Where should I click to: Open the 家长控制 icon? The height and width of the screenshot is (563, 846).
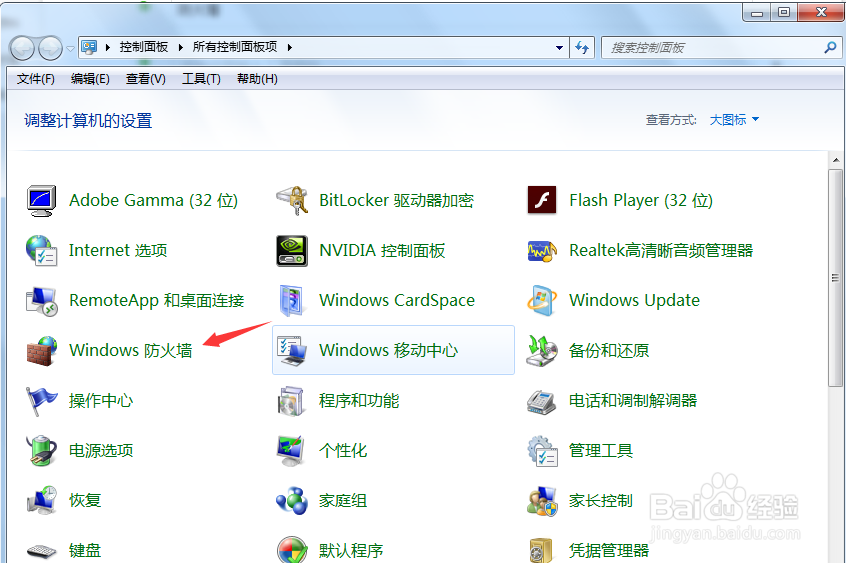[x=542, y=501]
